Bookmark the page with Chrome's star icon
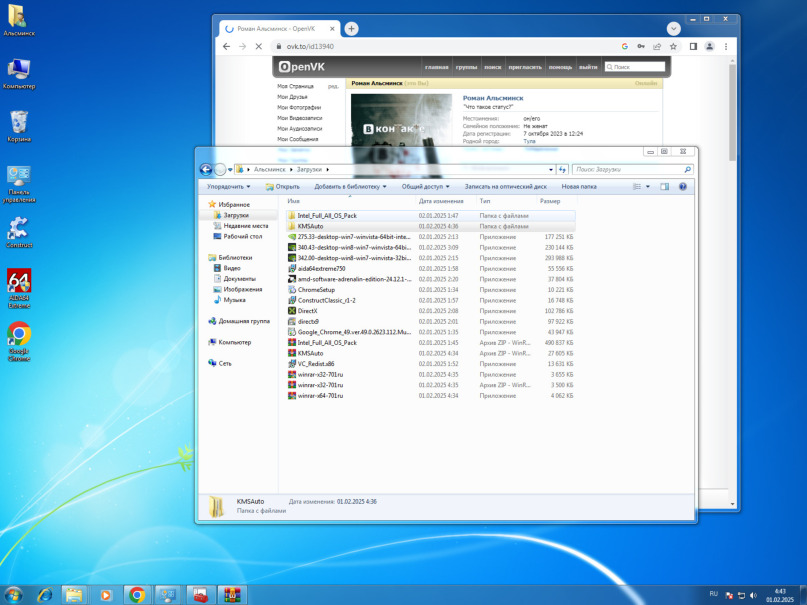Screen dimensions: 807x605 click(674, 46)
